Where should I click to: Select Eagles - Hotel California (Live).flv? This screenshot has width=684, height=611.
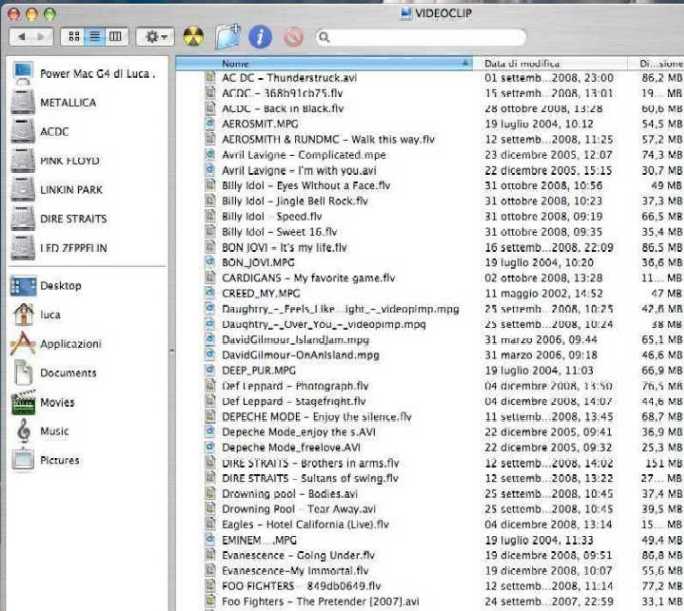305,525
